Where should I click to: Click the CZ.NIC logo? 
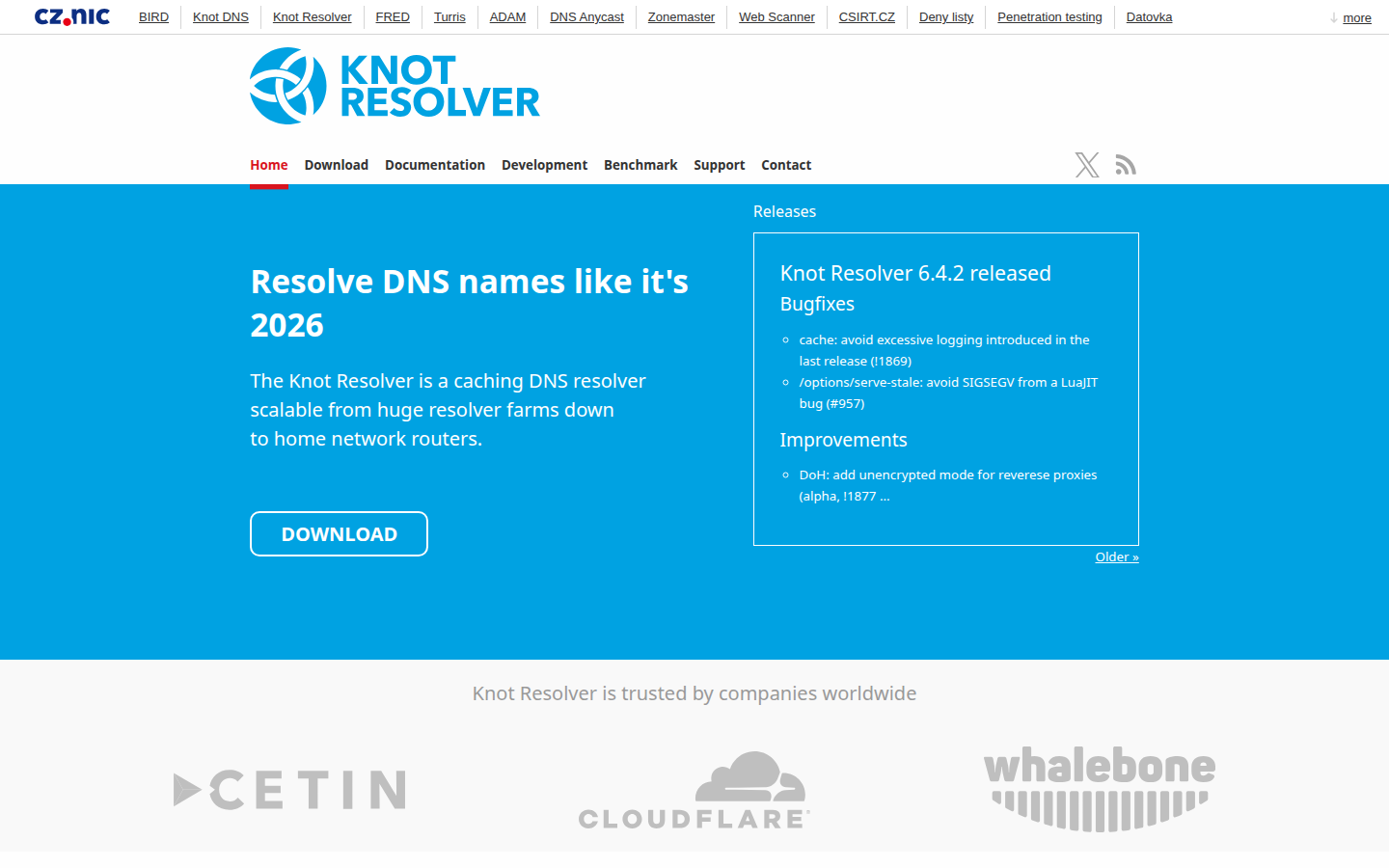72,16
